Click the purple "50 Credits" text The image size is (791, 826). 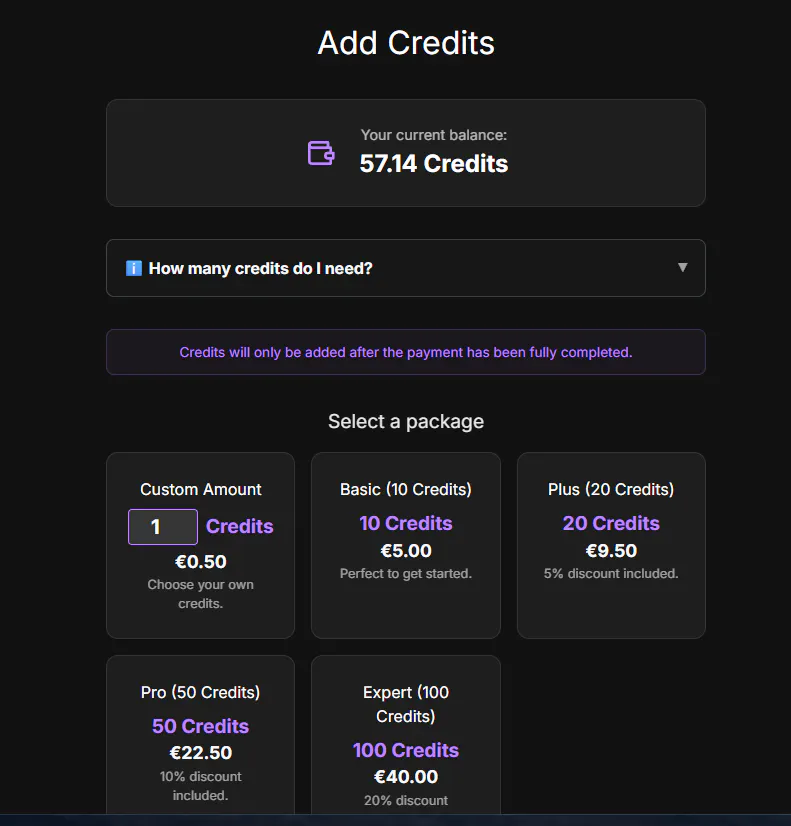click(200, 726)
